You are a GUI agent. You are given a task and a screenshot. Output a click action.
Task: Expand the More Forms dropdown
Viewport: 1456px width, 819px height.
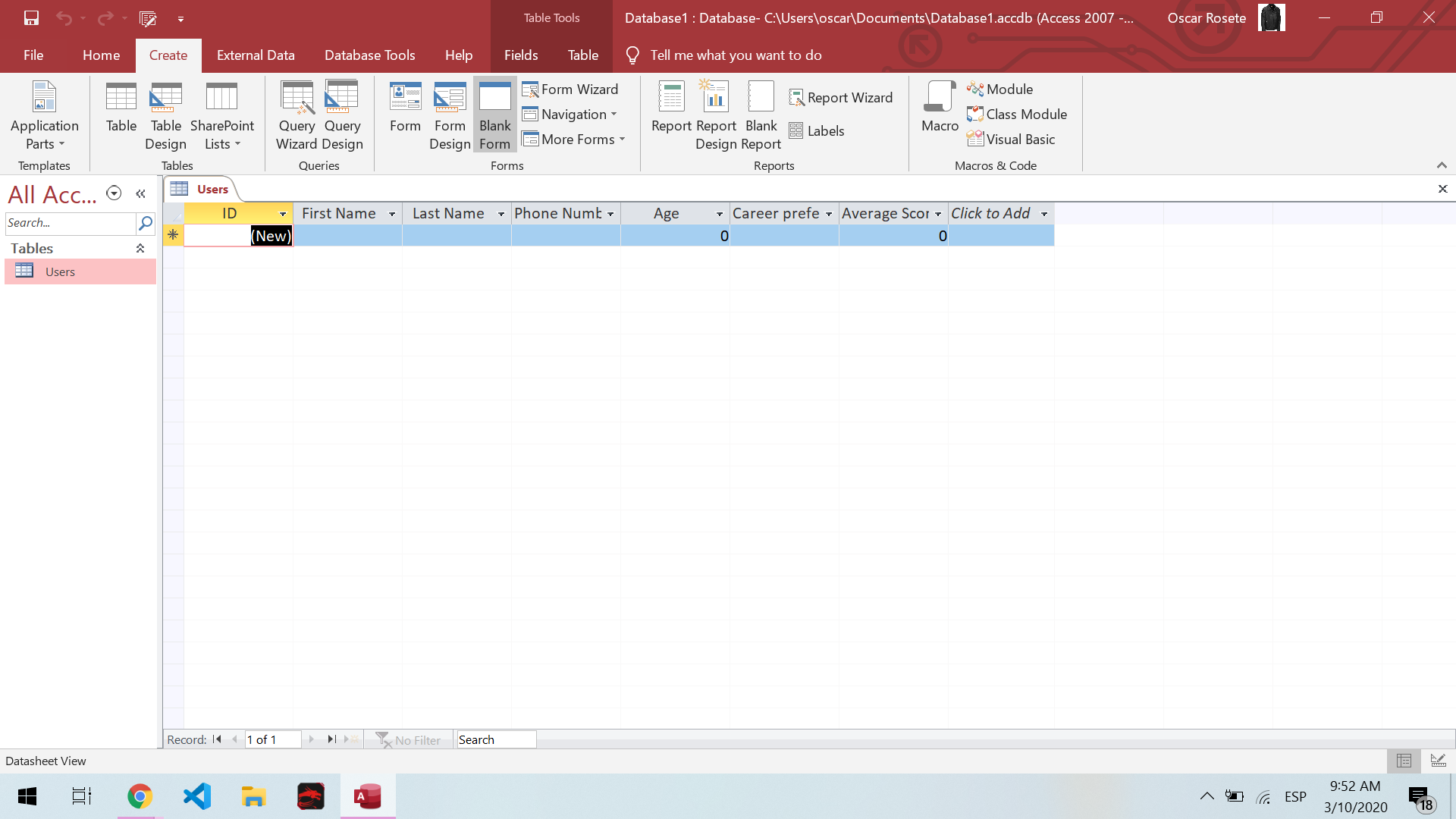point(574,140)
